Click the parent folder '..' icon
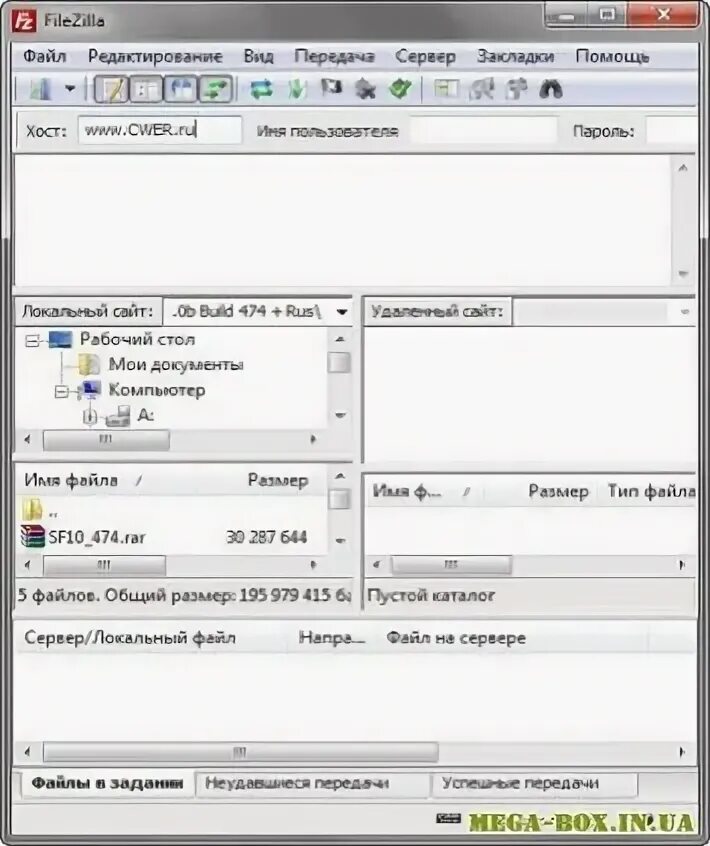Image resolution: width=710 pixels, height=846 pixels. coord(32,509)
